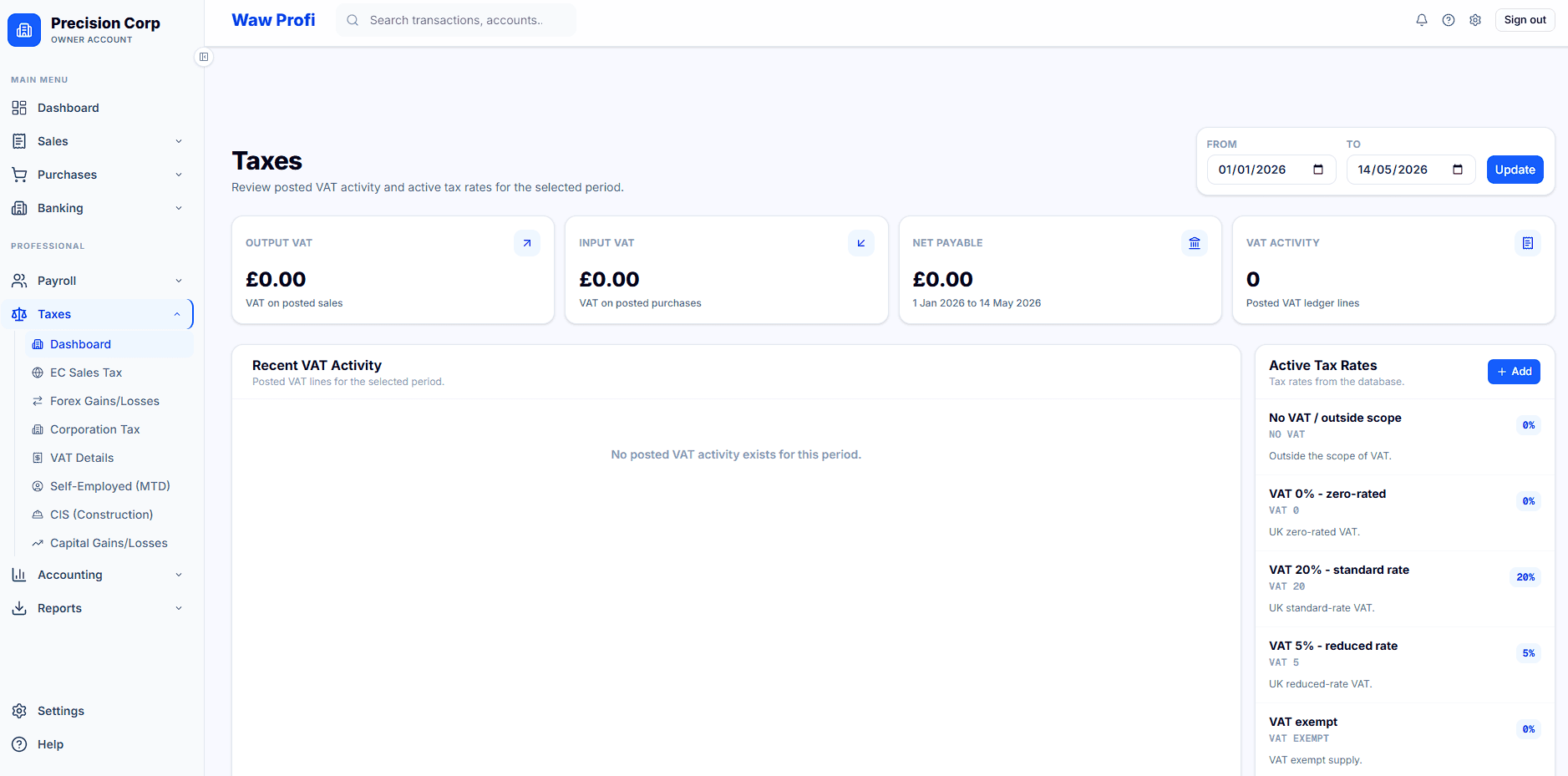Open the To date calendar picker icon
Screen dimensions: 1568x776
tap(1458, 170)
